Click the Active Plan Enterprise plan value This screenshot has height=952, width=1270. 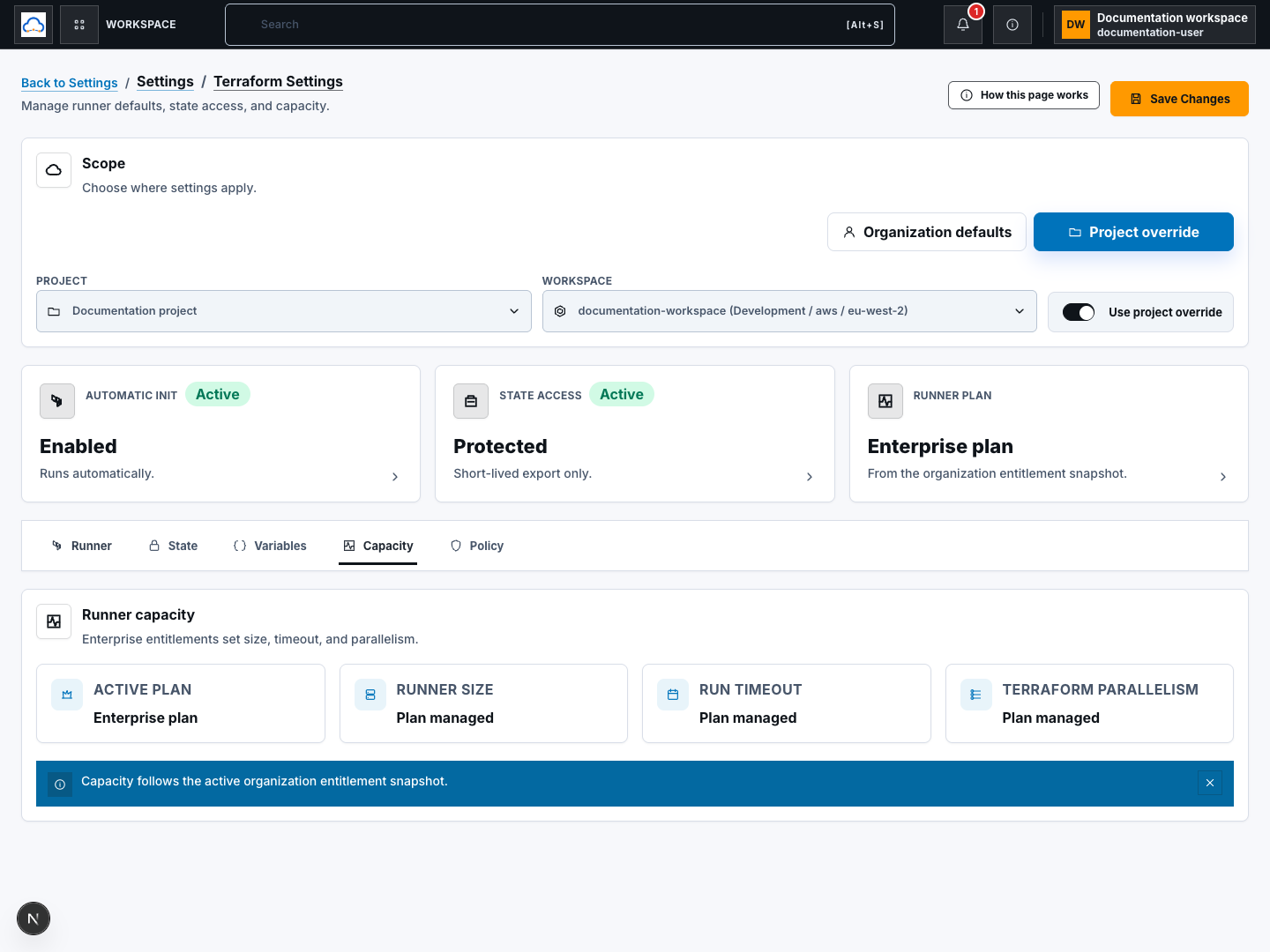tap(146, 718)
